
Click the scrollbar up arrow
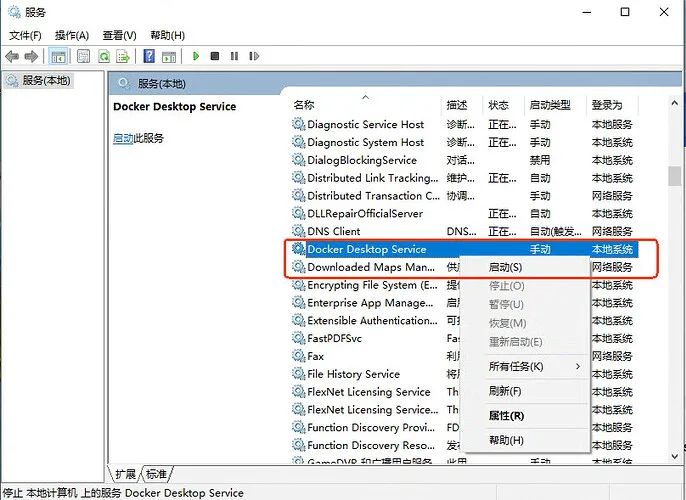675,104
